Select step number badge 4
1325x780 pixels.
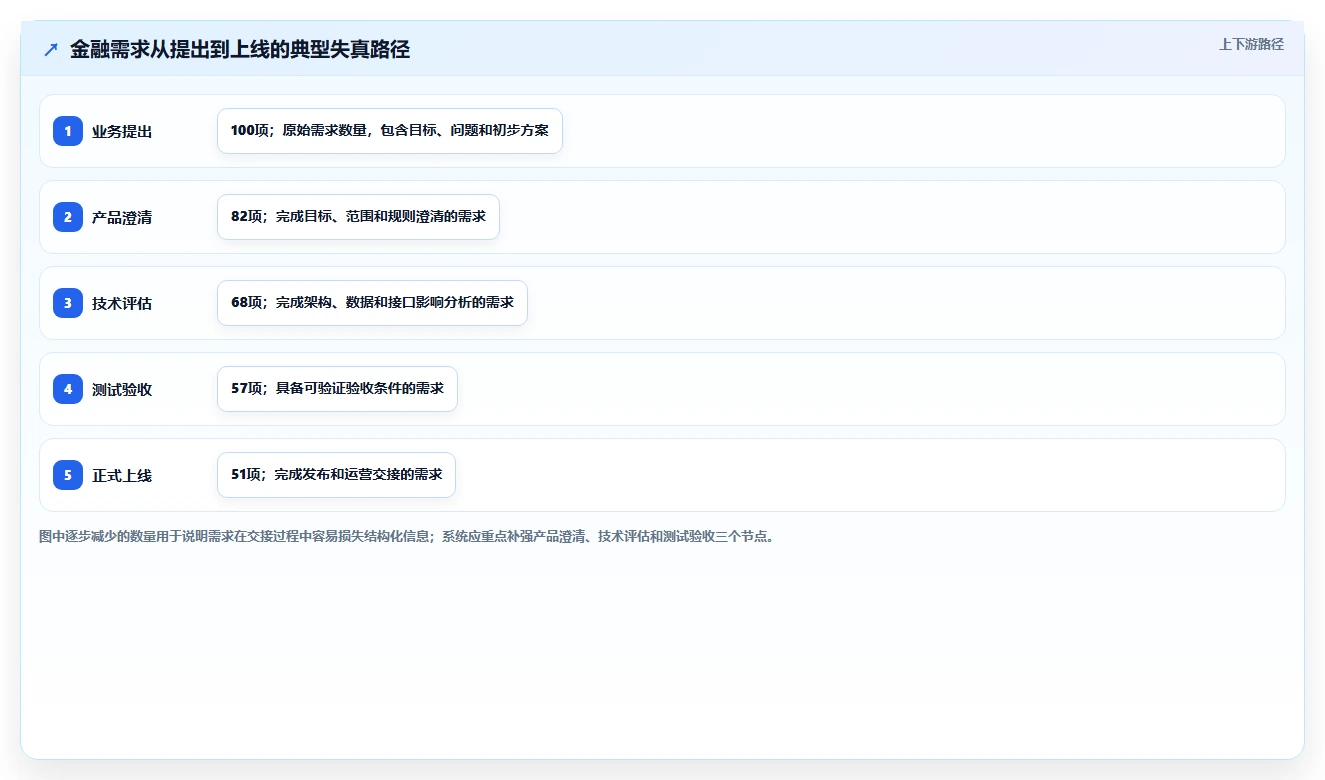tap(68, 389)
